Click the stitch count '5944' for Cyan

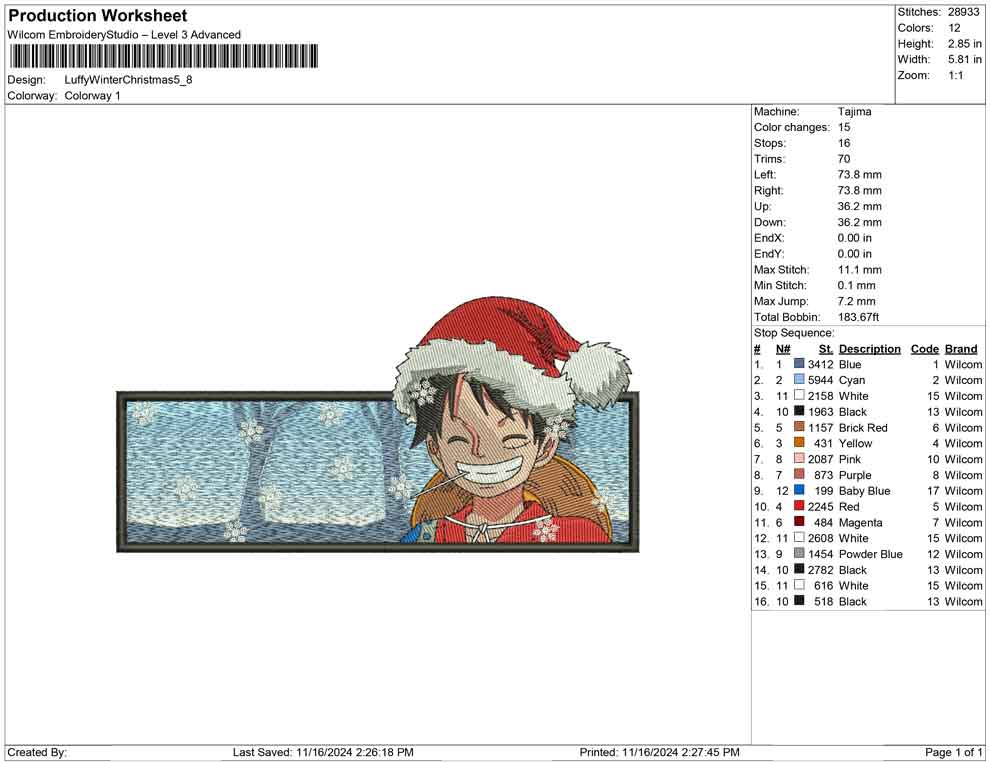tap(821, 380)
